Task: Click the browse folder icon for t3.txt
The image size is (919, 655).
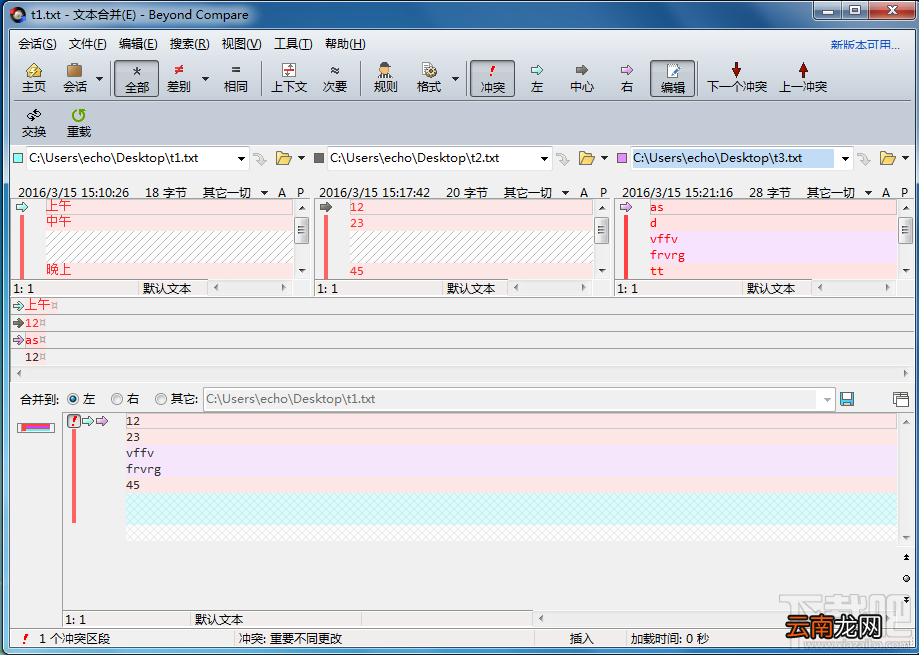Action: point(888,158)
